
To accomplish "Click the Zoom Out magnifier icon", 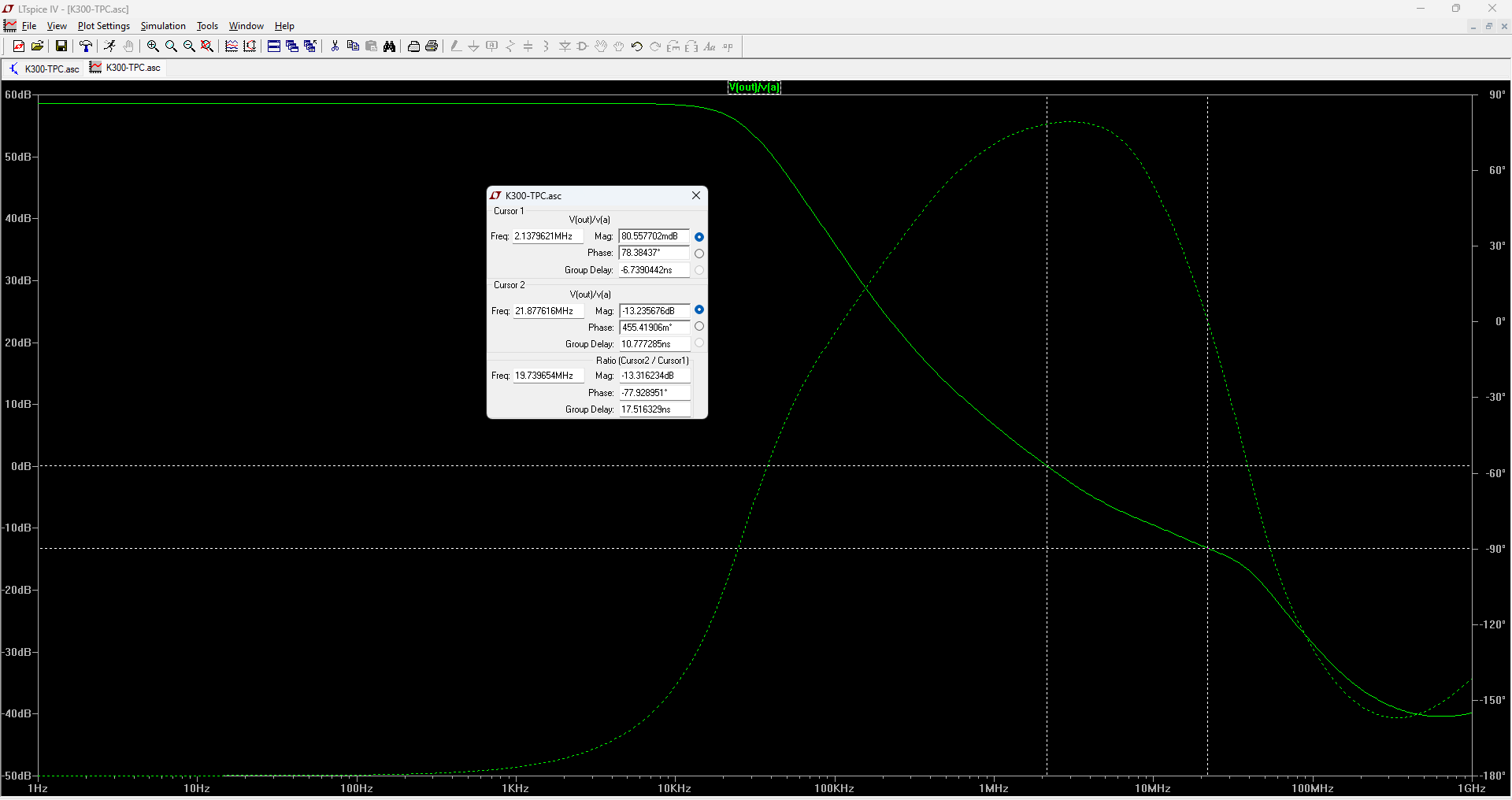I will coord(189,46).
